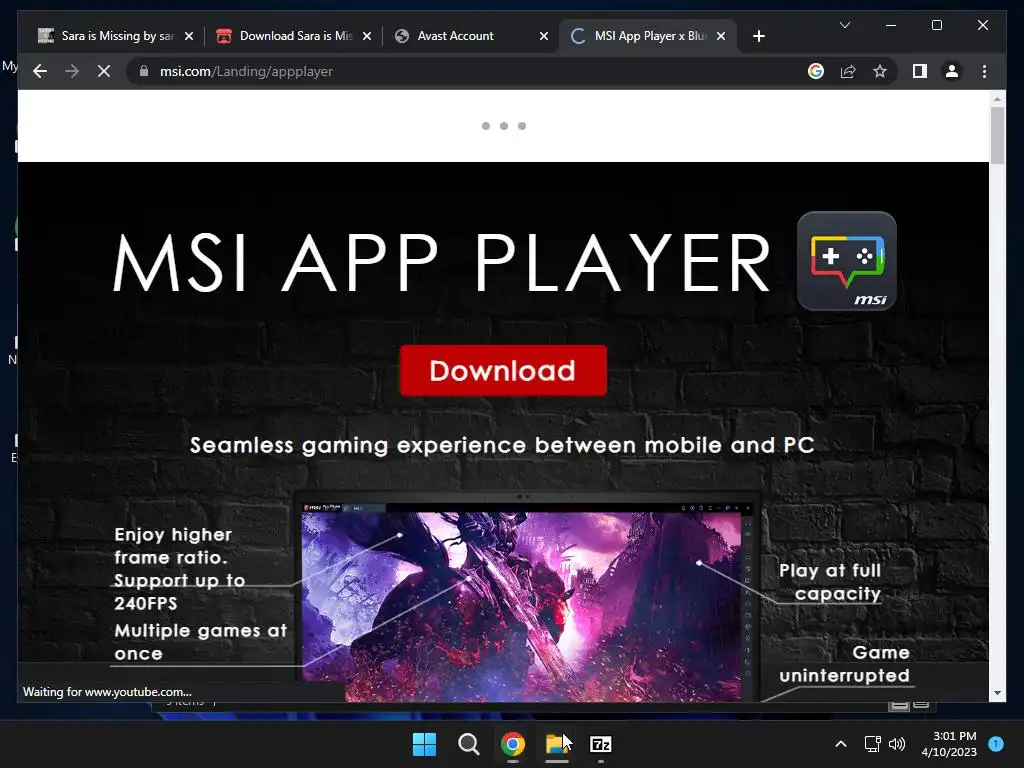Click scrollbar down arrow
1024x768 pixels.
[x=997, y=693]
